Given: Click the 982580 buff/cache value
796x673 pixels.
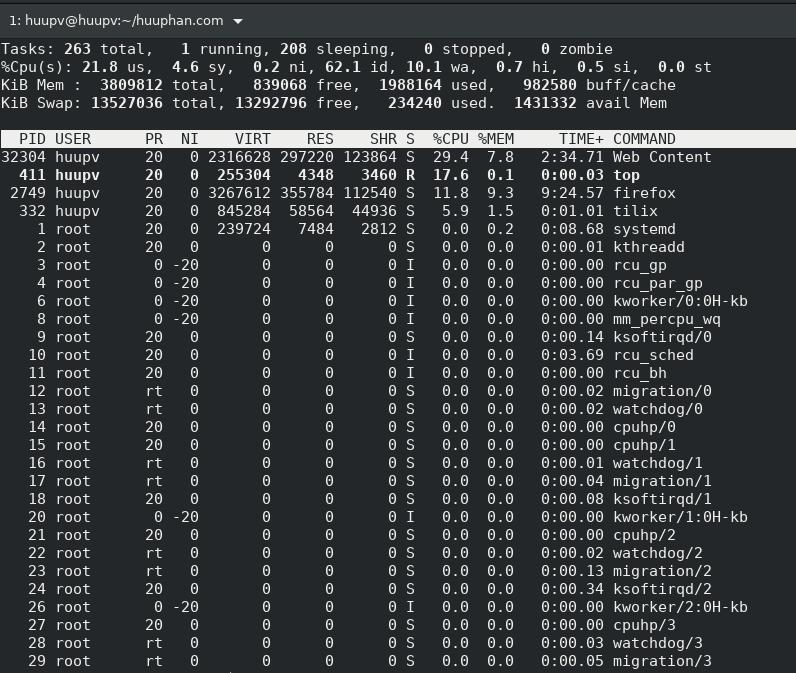Looking at the screenshot, I should tap(550, 85).
